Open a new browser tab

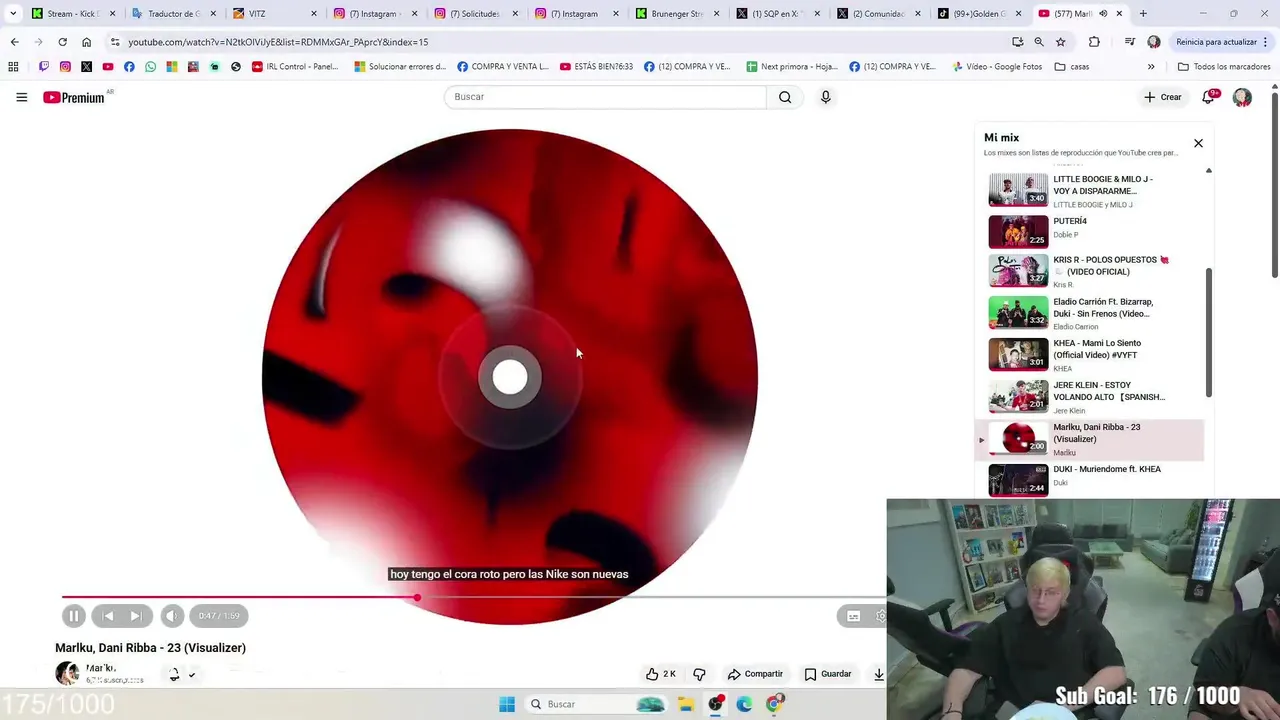coord(1143,14)
